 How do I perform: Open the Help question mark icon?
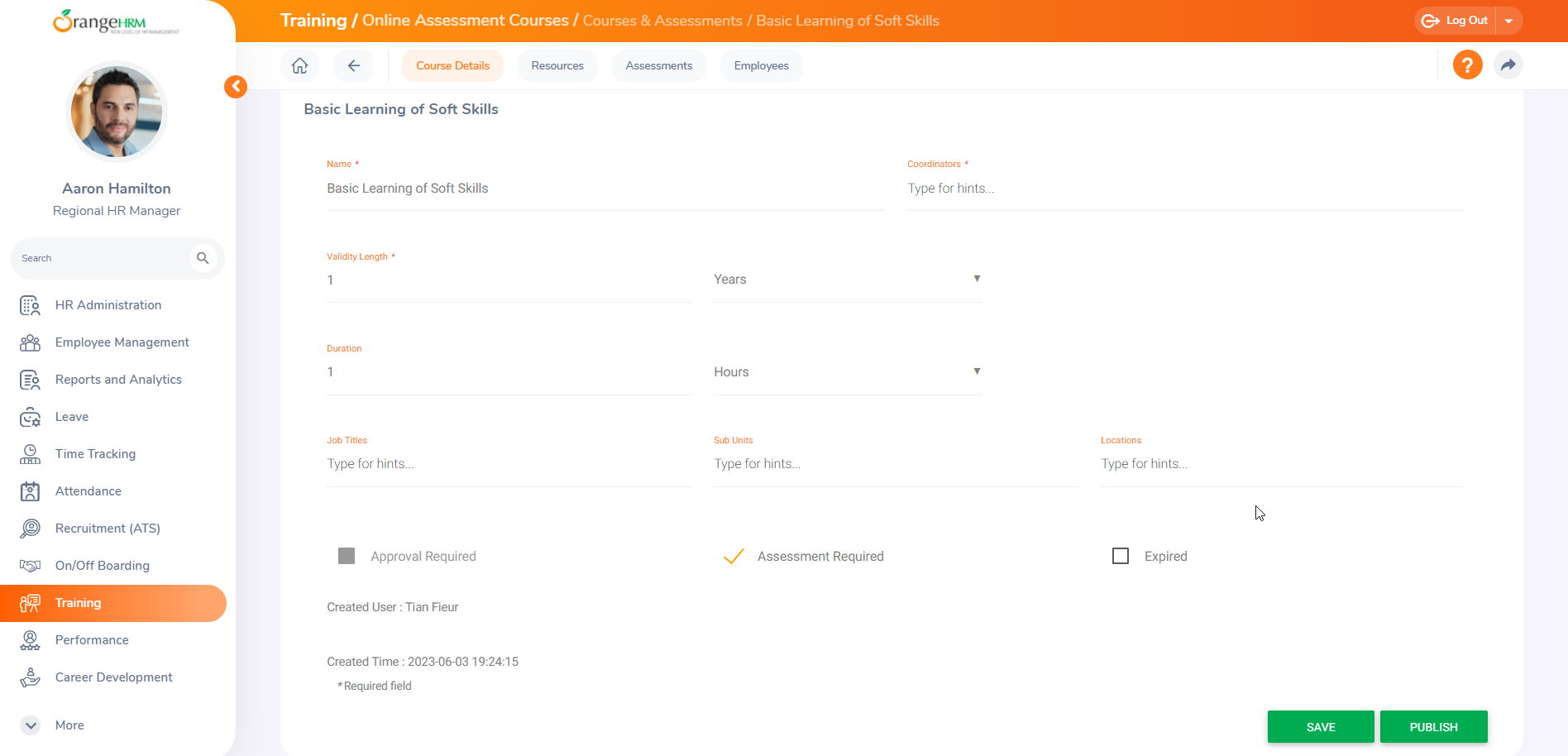(x=1467, y=65)
